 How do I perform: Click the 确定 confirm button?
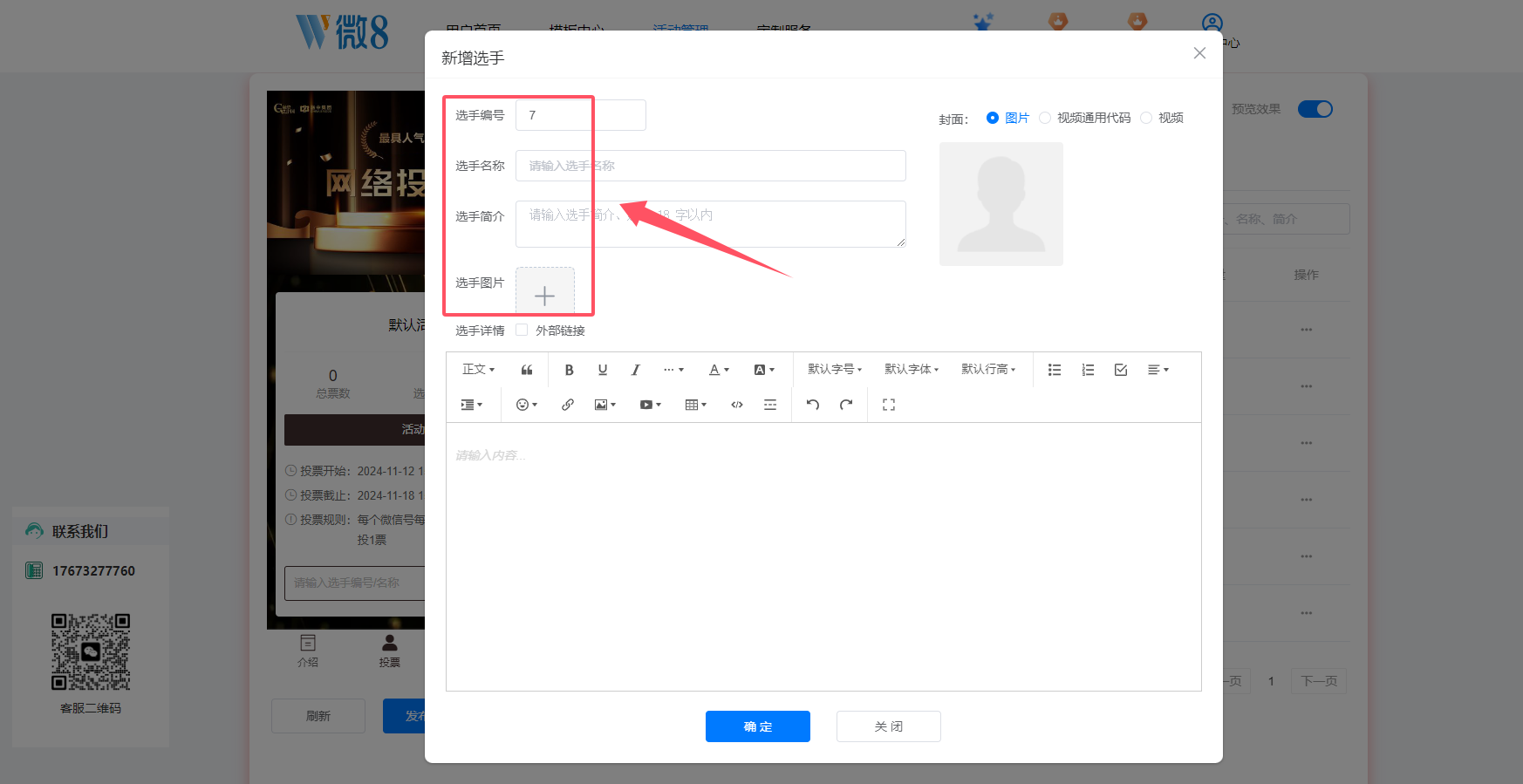click(x=758, y=726)
